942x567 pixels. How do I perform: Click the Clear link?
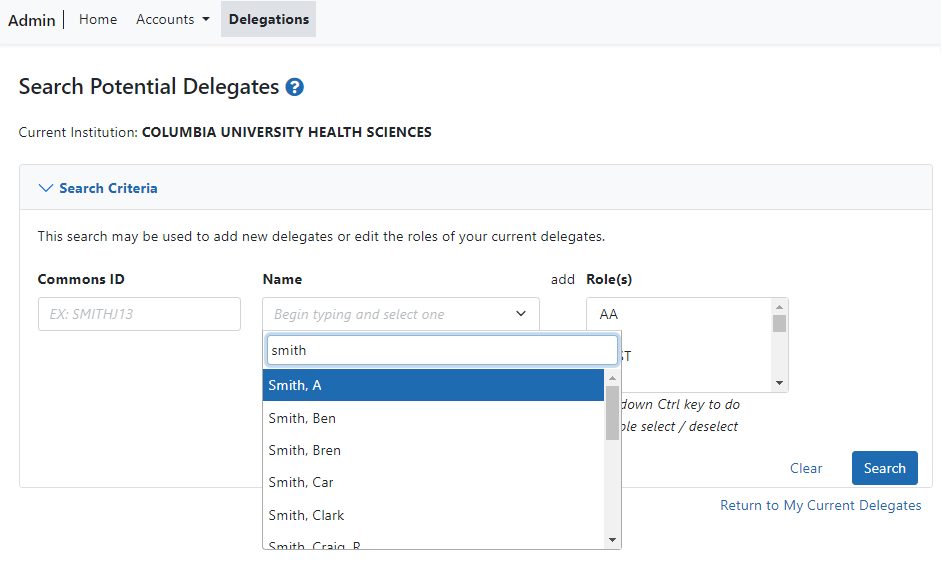point(806,468)
